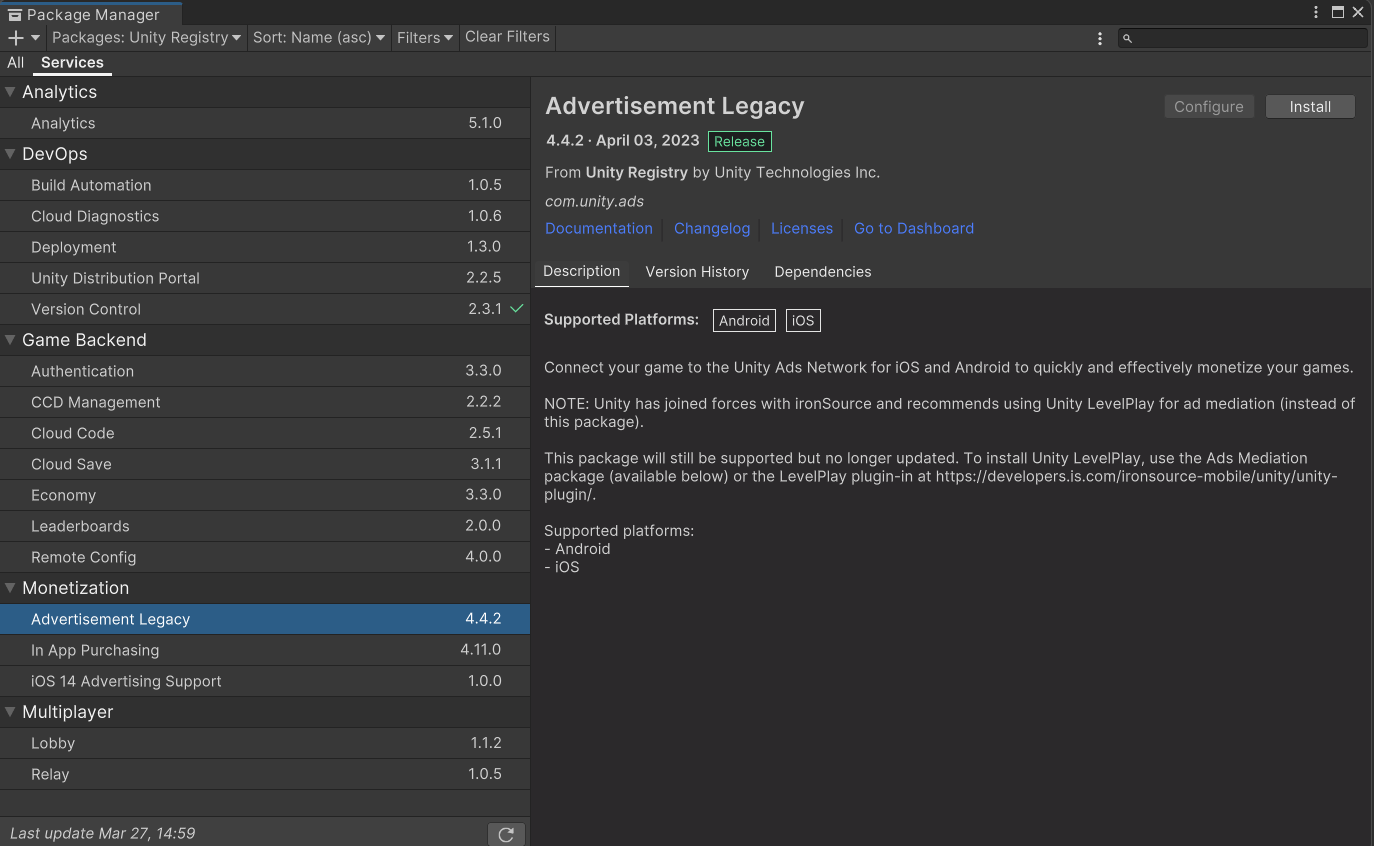This screenshot has height=846, width=1374.
Task: Select the Services tab
Action: pyautogui.click(x=72, y=62)
